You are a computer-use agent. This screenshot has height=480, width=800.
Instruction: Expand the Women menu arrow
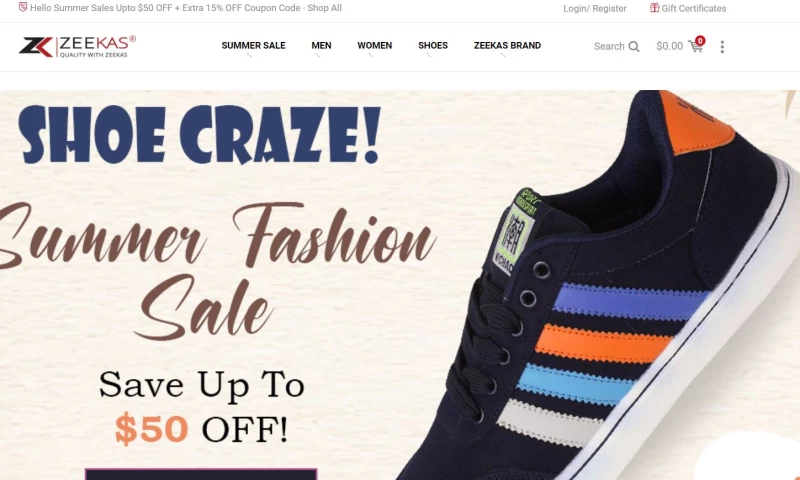click(x=370, y=55)
